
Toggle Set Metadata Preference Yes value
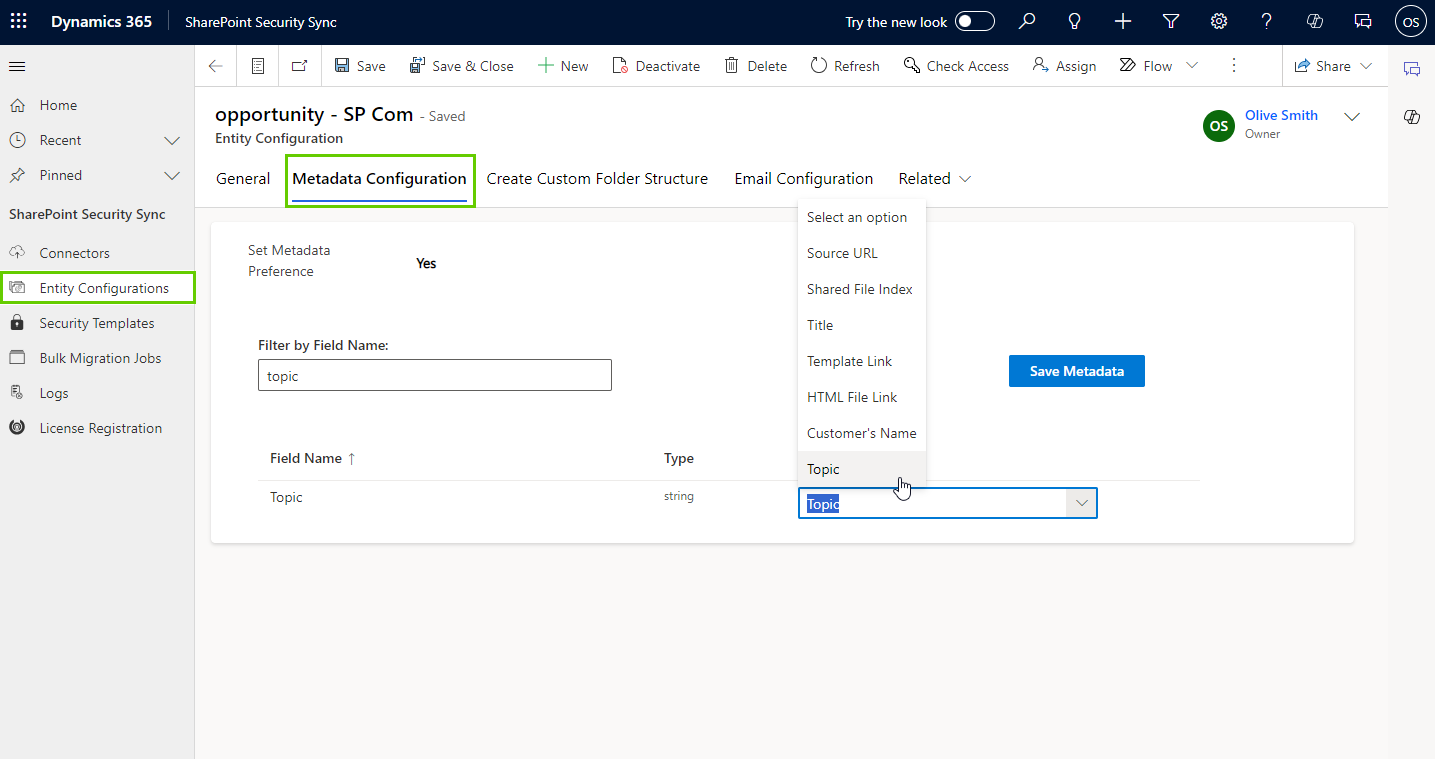pyautogui.click(x=426, y=264)
